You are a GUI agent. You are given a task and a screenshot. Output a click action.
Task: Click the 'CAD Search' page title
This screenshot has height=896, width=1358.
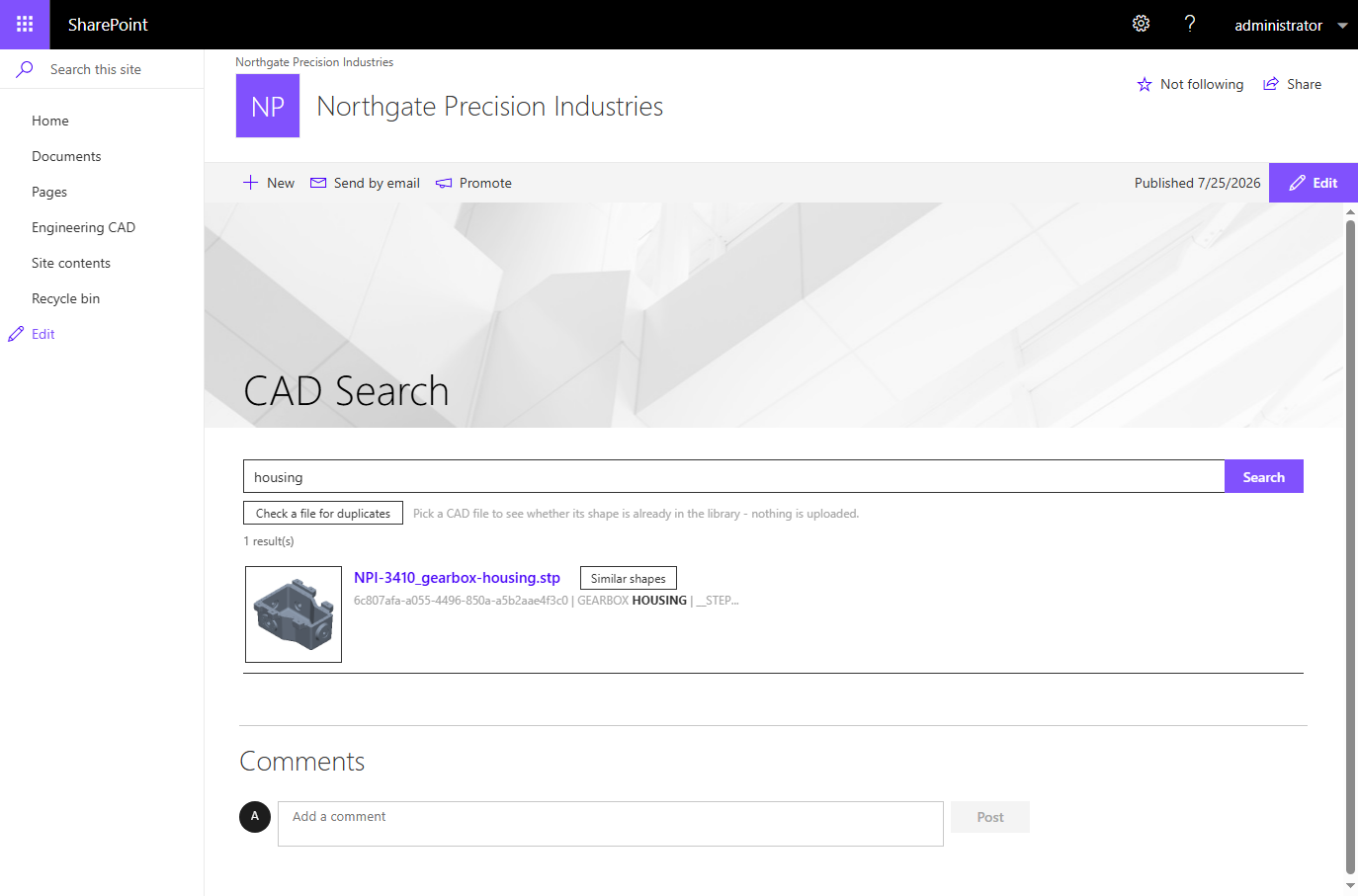point(346,391)
